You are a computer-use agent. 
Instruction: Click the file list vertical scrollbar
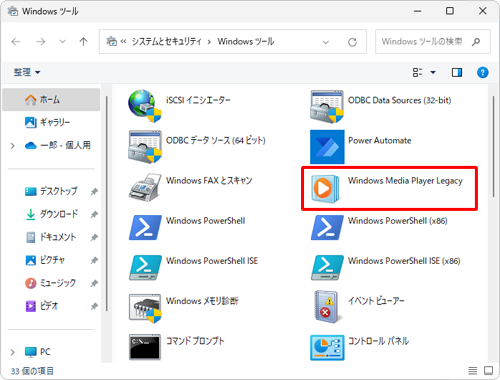[x=494, y=147]
